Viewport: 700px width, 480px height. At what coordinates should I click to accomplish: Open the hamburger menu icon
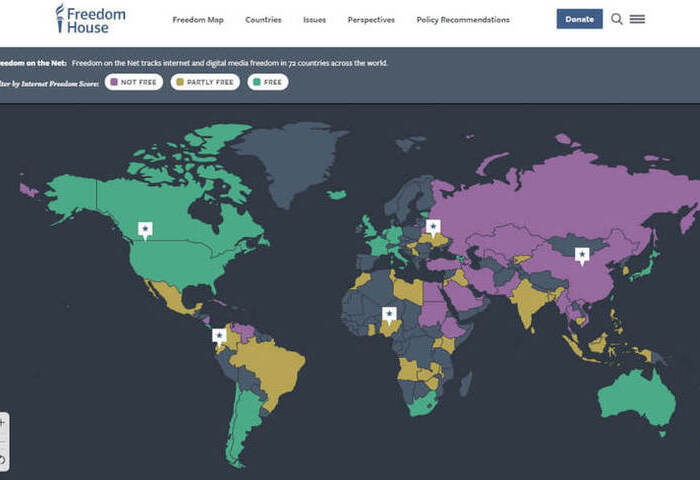[637, 19]
